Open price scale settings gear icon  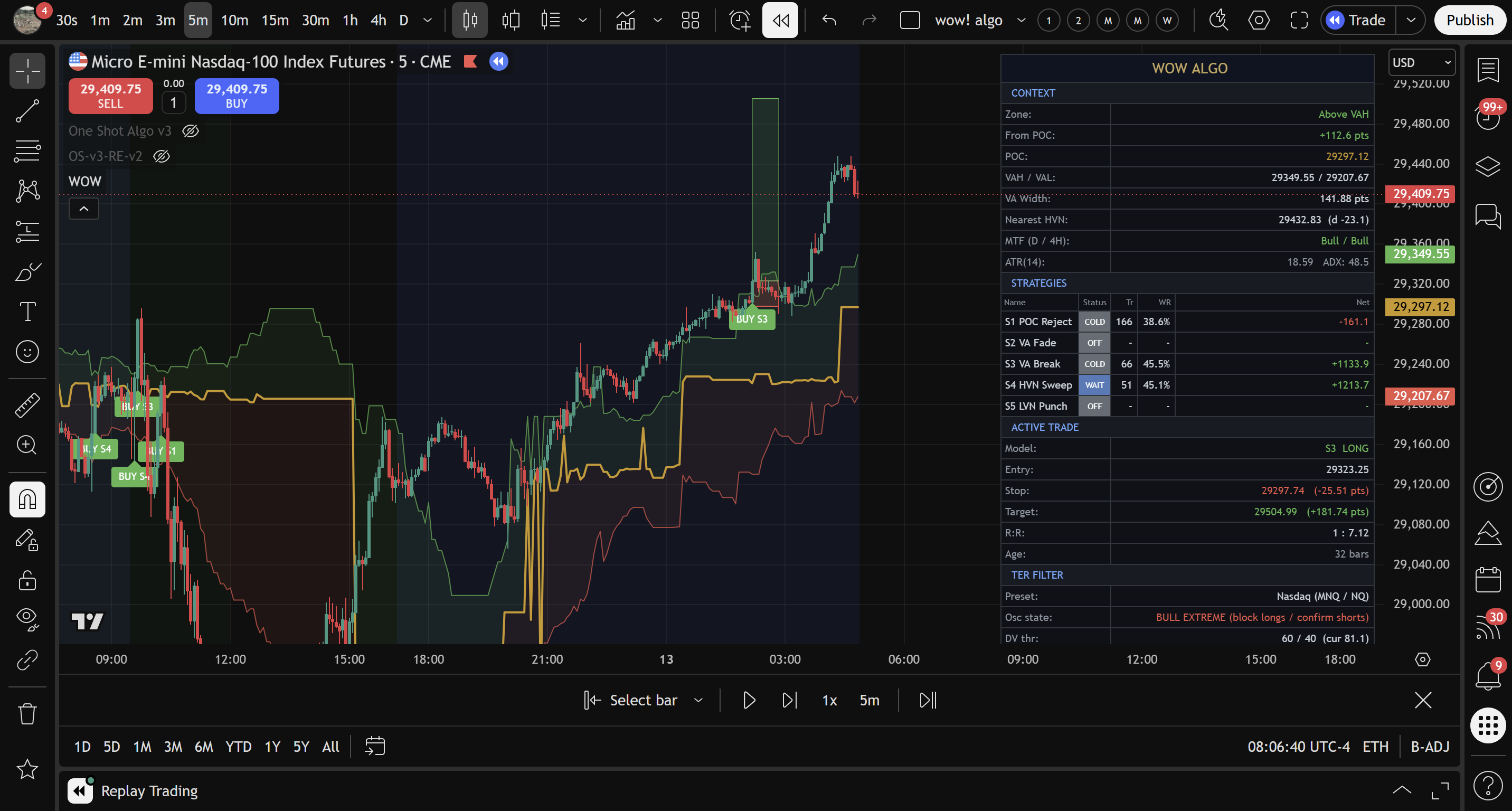tap(1422, 659)
